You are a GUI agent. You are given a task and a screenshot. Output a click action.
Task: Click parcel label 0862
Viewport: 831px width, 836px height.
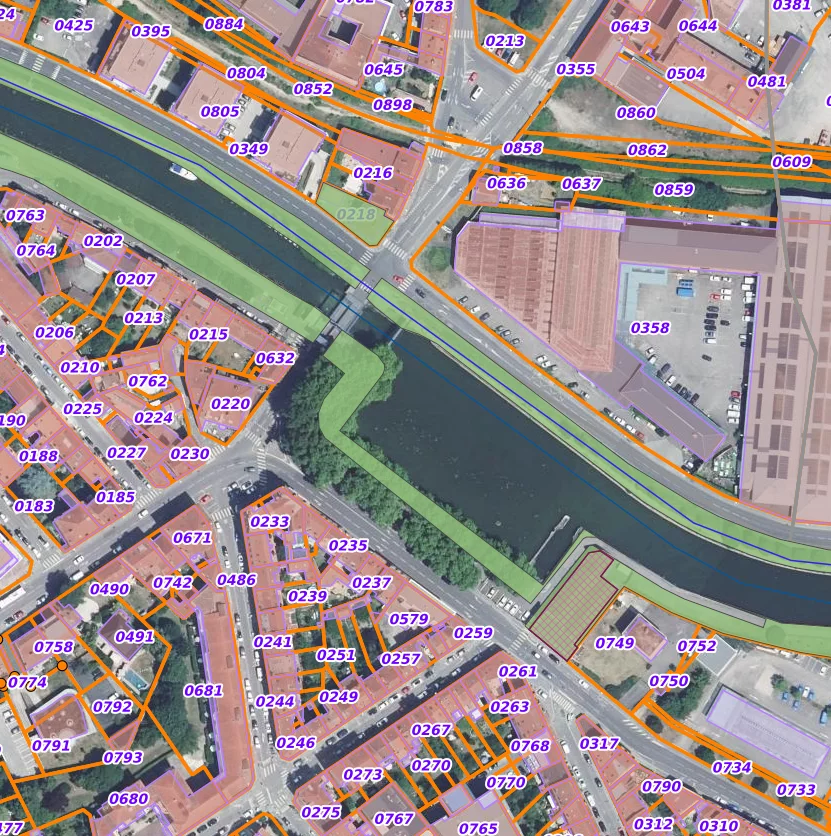[647, 150]
